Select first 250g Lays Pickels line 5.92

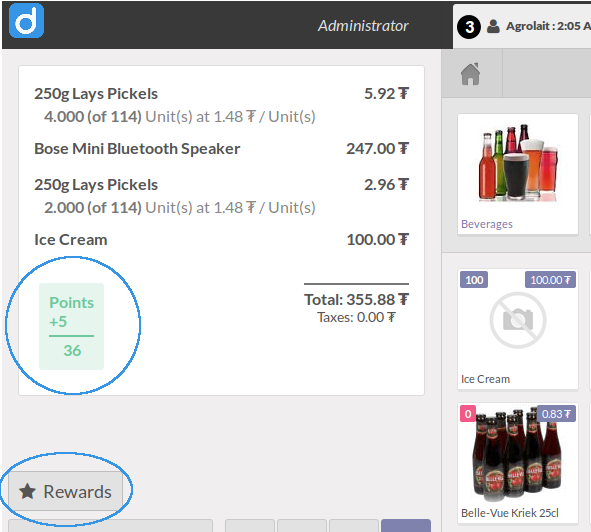pos(222,105)
